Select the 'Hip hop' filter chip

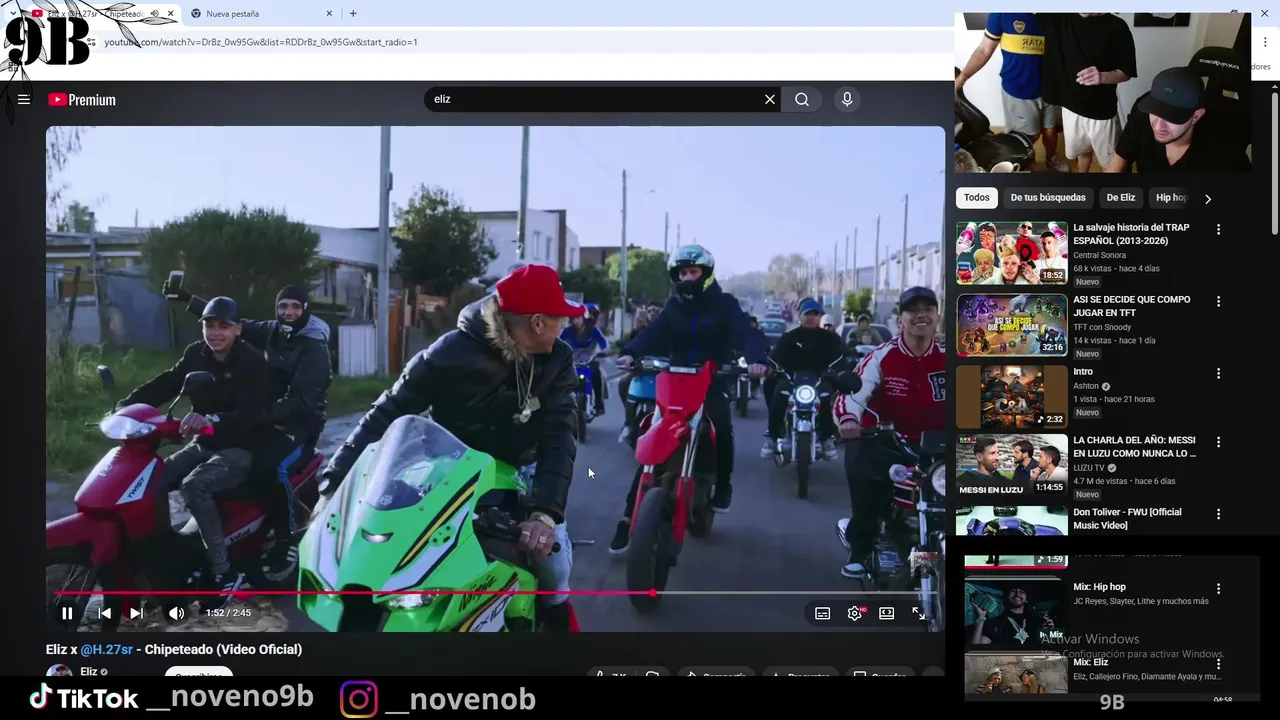coord(1170,198)
